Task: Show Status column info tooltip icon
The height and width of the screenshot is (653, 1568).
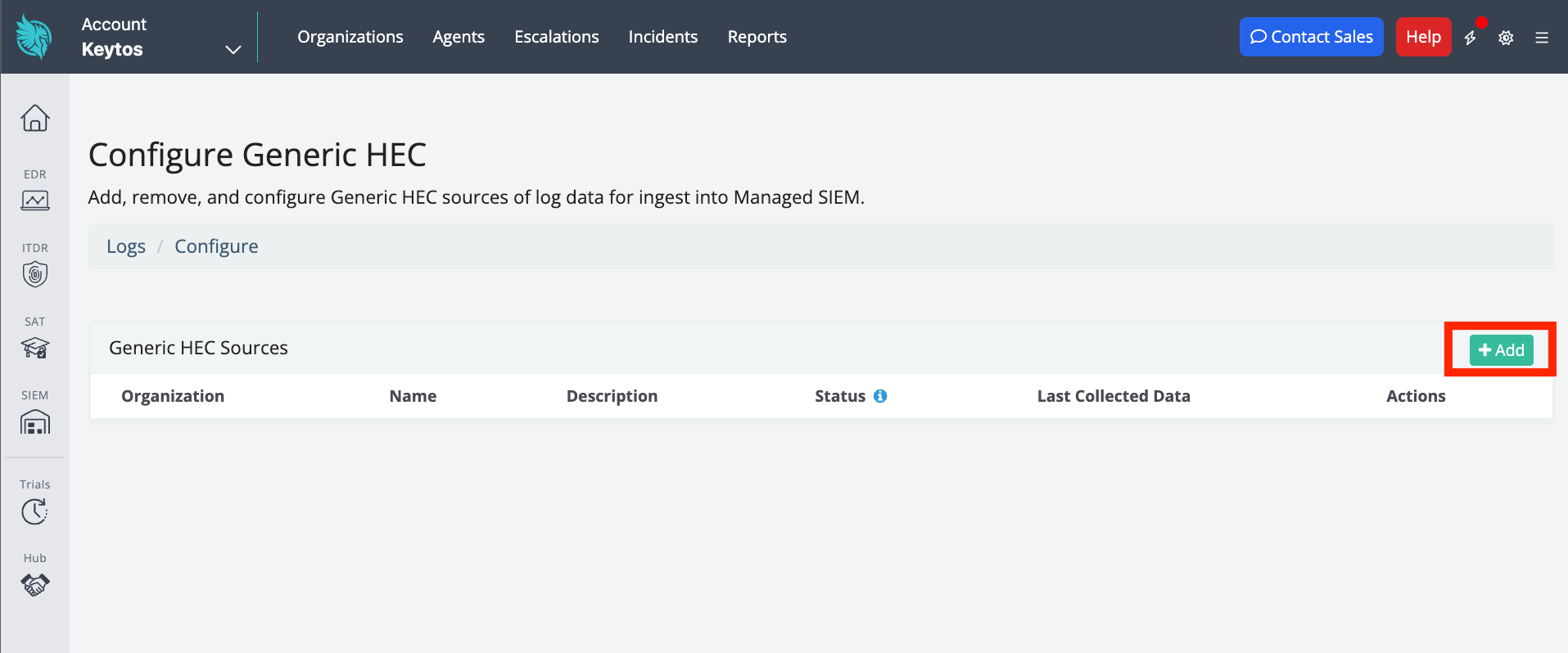Action: 880,396
